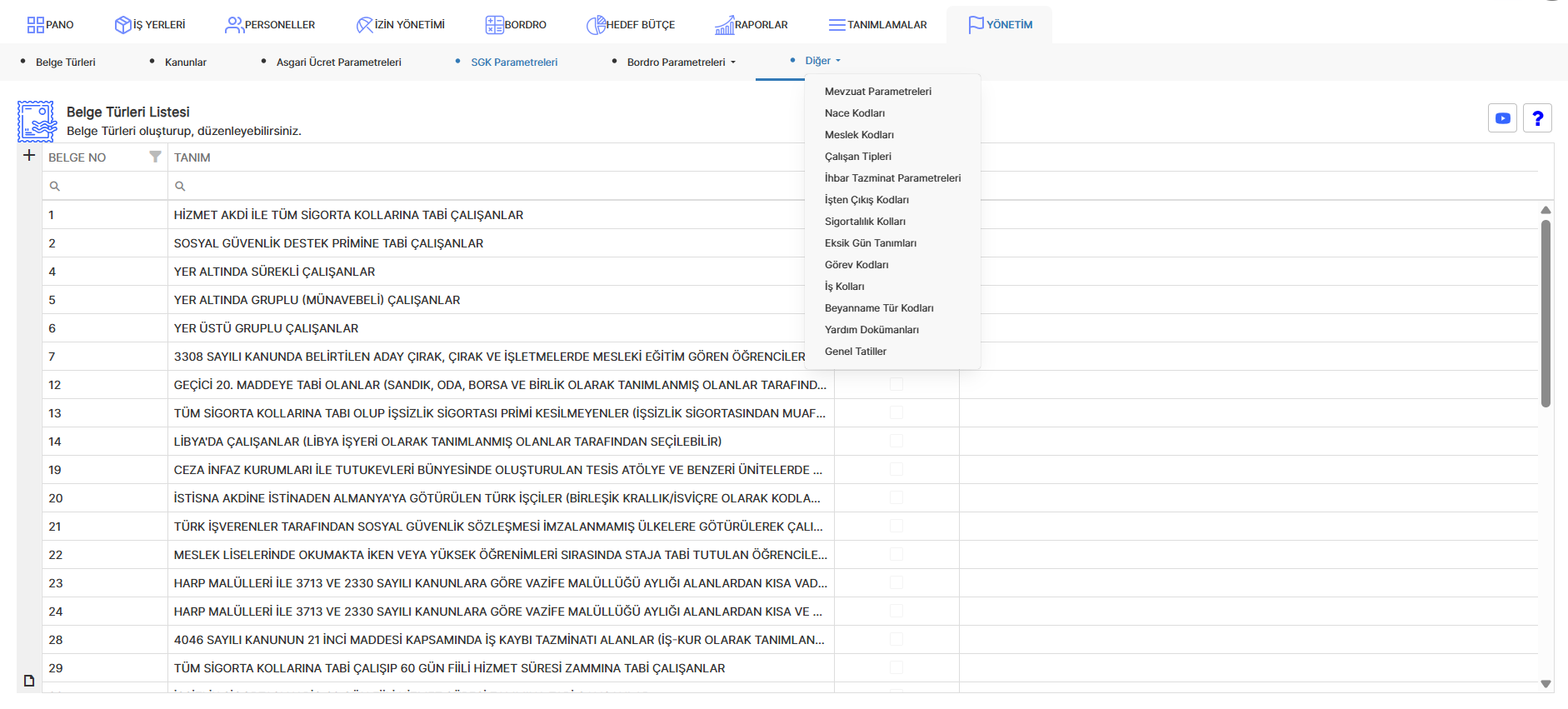Image resolution: width=1568 pixels, height=709 pixels.
Task: Open the BELGE NO column filter
Action: click(x=155, y=157)
